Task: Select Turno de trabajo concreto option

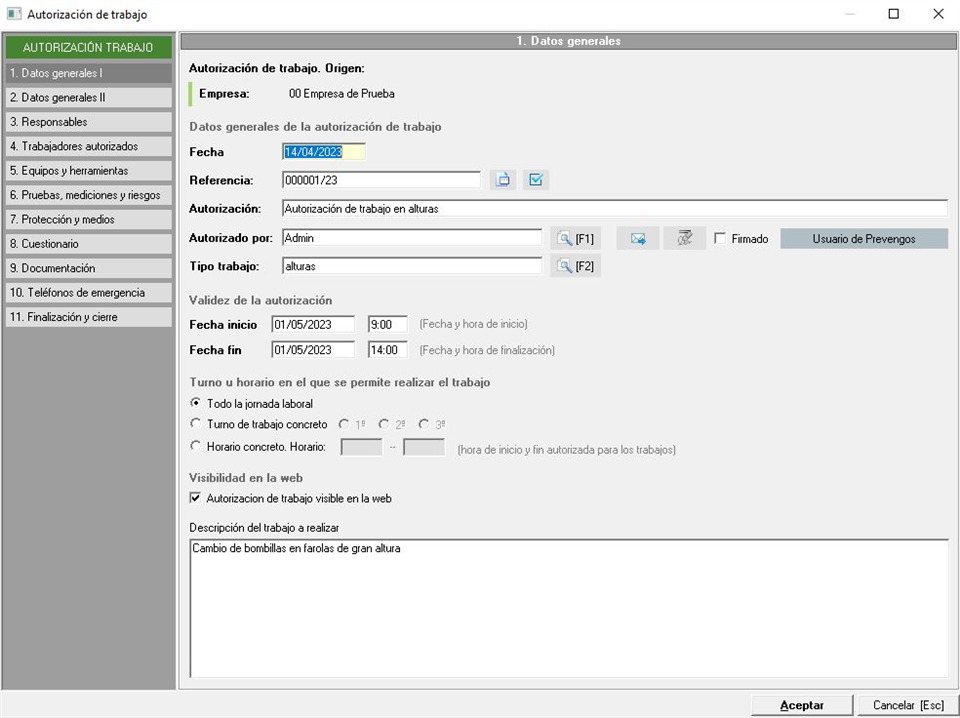Action: [x=196, y=424]
